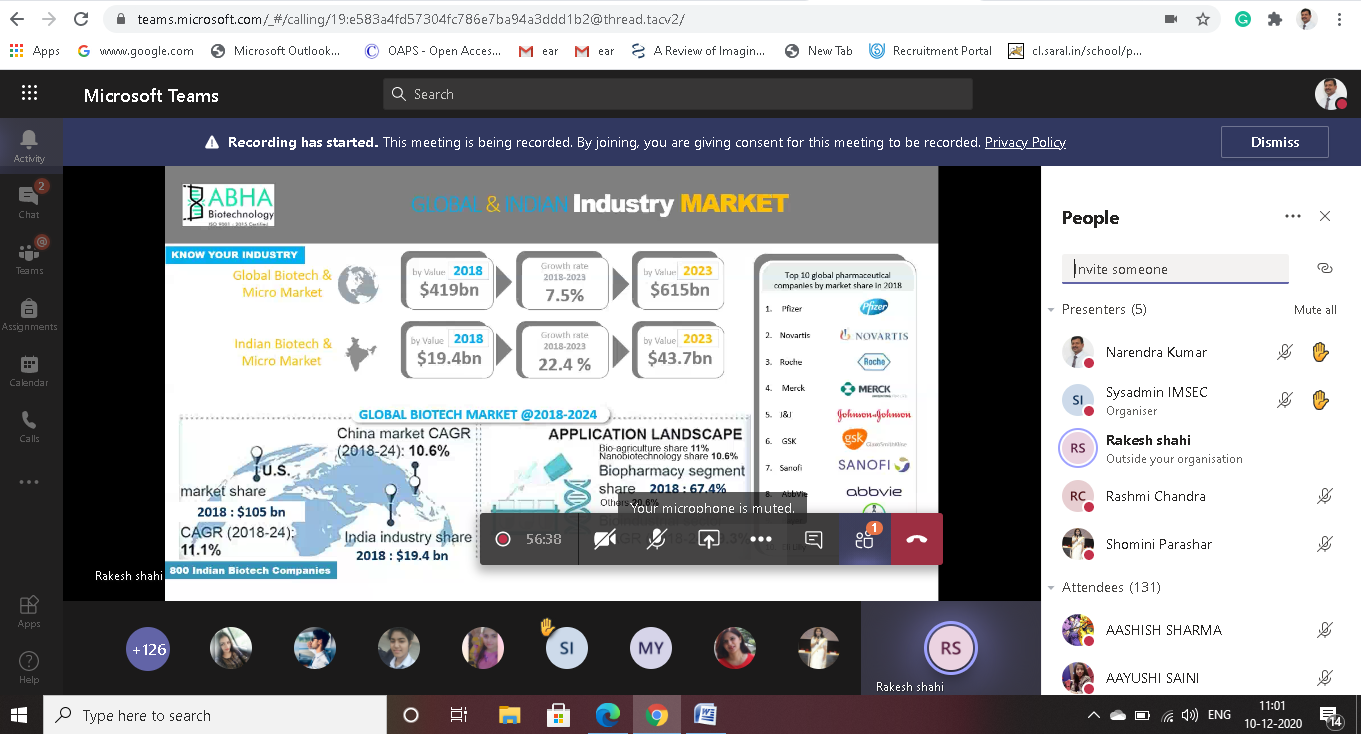The image size is (1361, 734).
Task: Collapse the Presenters (5) section
Action: (1051, 310)
